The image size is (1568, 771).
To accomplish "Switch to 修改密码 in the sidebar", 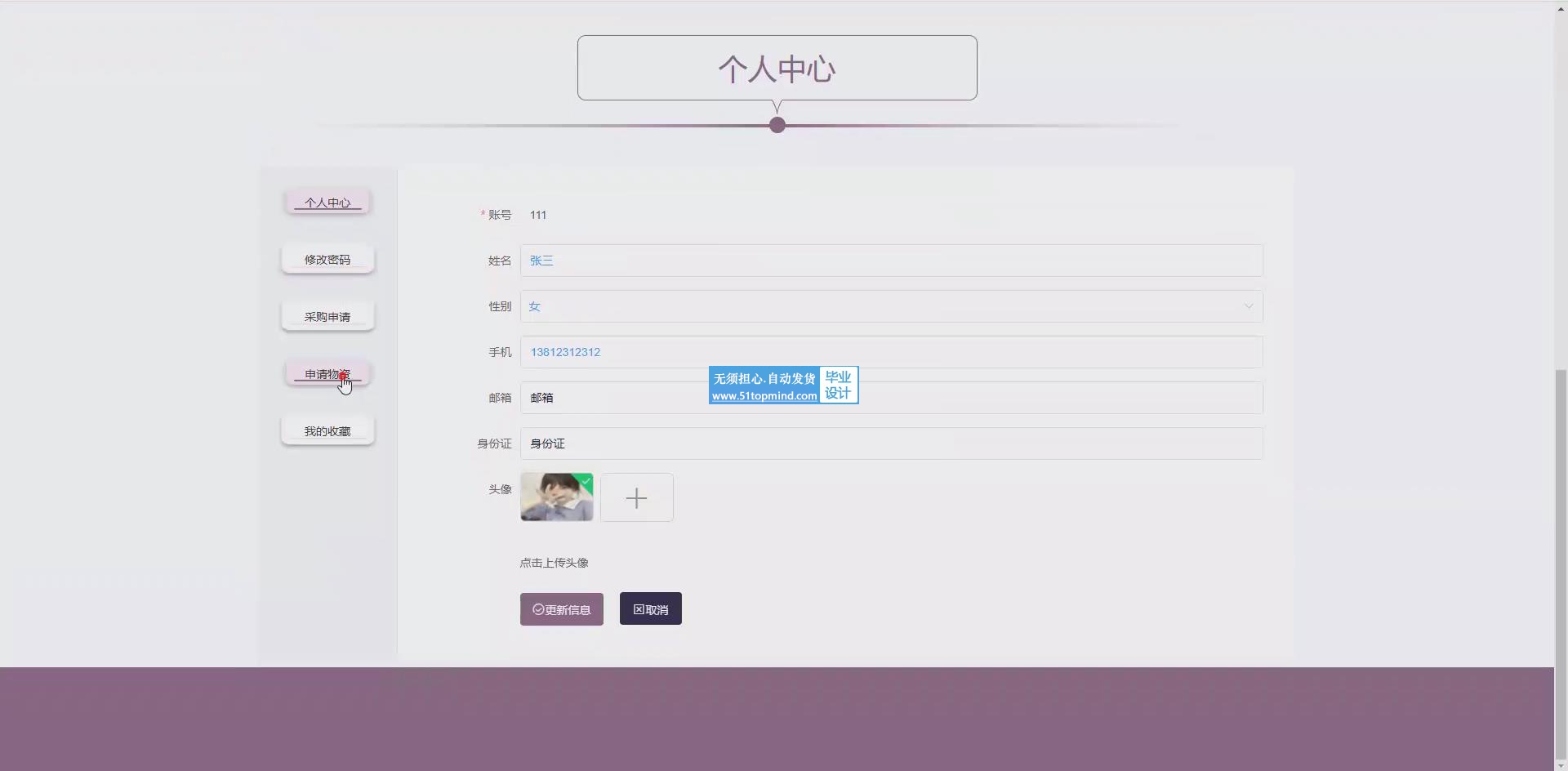I will click(x=327, y=260).
